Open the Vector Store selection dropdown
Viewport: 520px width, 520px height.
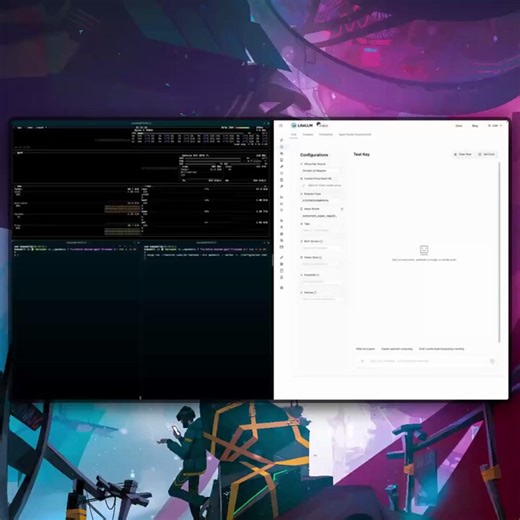322,264
